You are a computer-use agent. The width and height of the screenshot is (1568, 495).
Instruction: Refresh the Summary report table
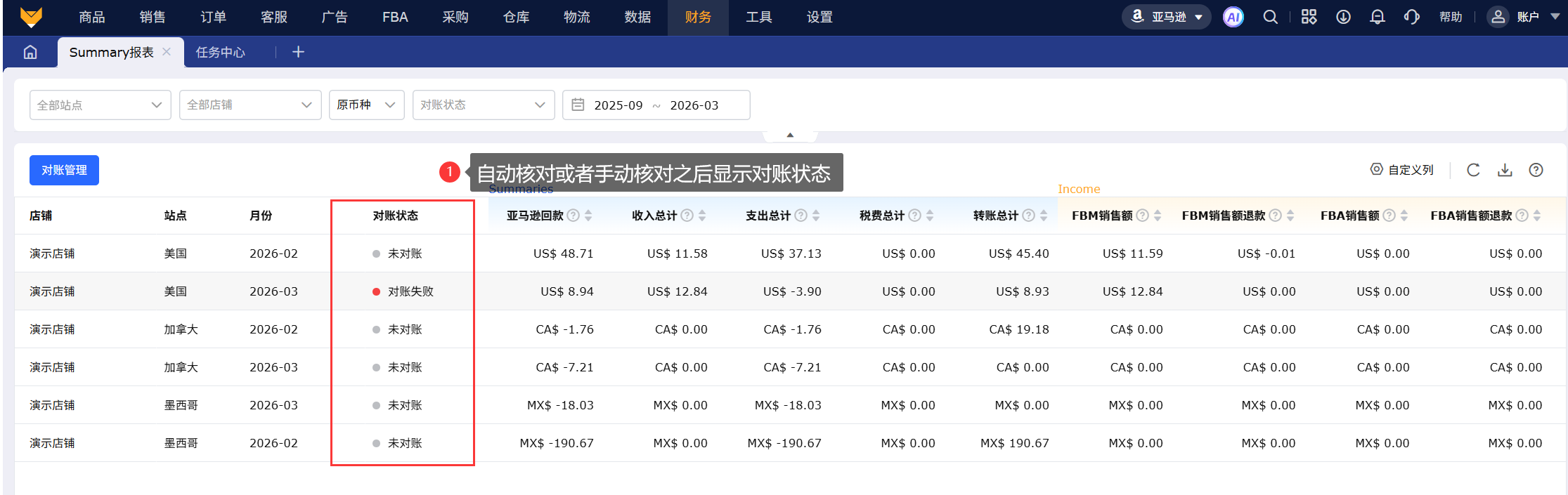click(1473, 170)
